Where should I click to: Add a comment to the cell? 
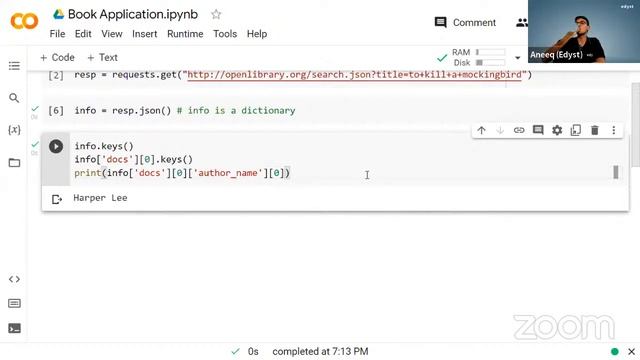click(x=538, y=130)
